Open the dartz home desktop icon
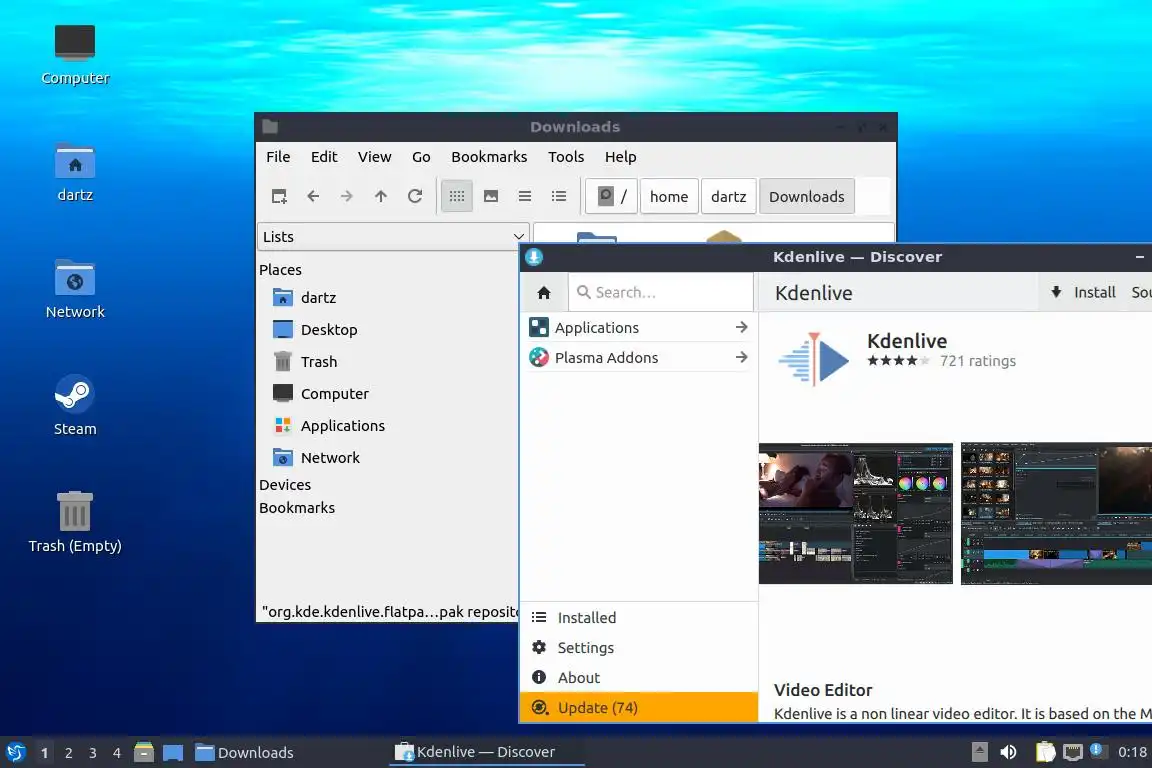1152x768 pixels. 75,172
